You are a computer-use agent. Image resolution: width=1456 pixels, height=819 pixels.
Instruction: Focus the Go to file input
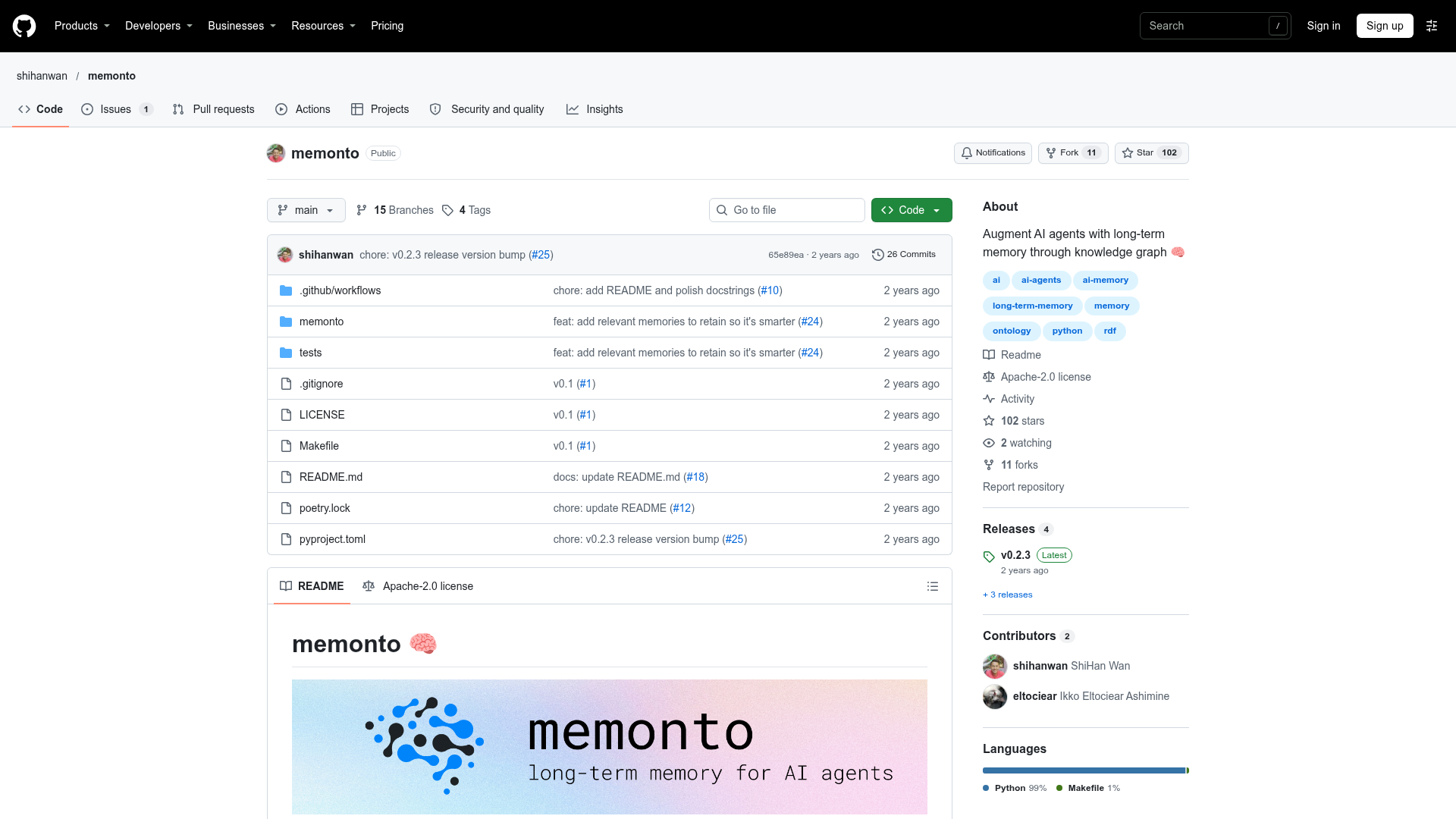click(787, 210)
